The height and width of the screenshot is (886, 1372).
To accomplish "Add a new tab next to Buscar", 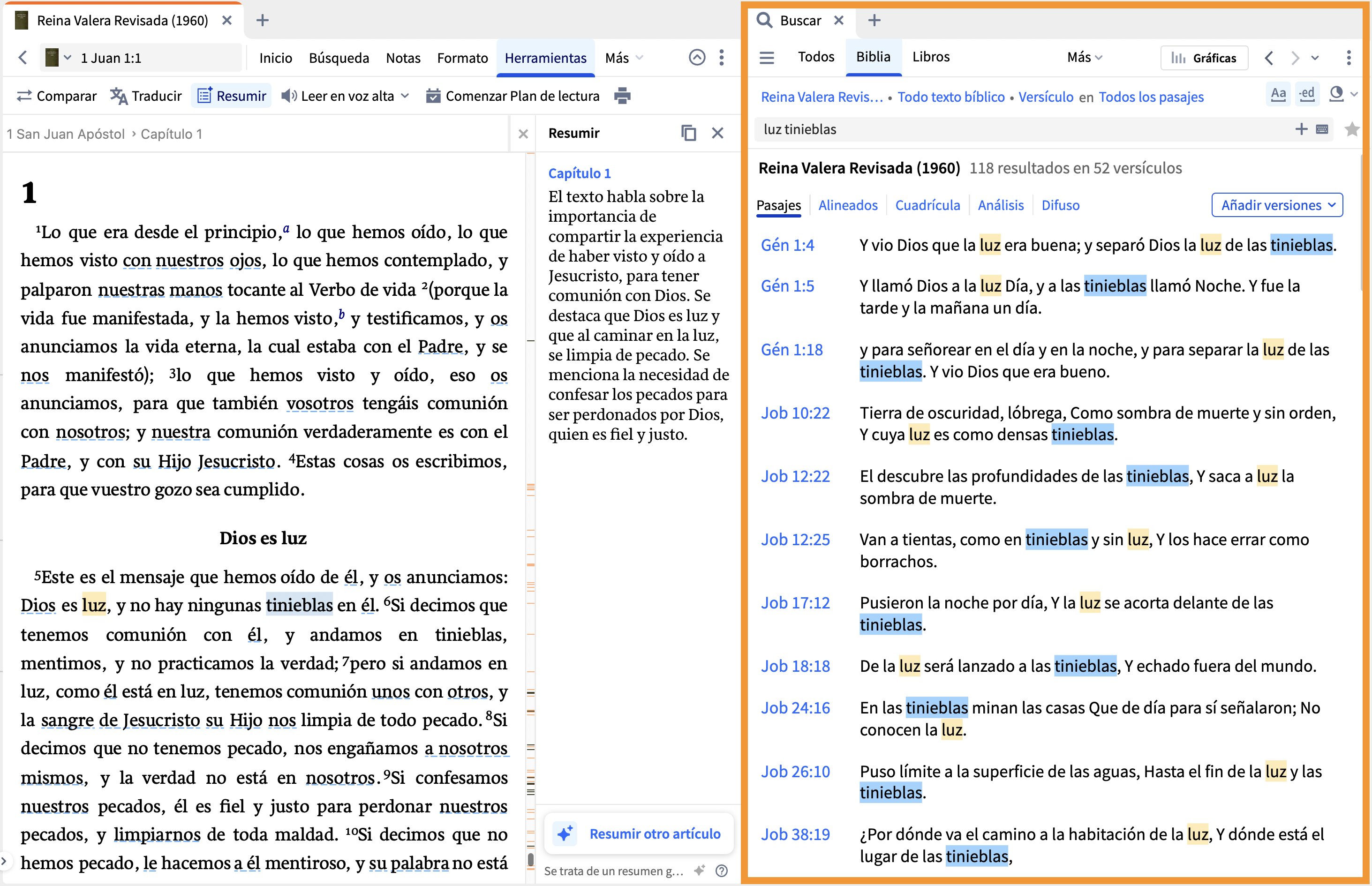I will coord(874,20).
